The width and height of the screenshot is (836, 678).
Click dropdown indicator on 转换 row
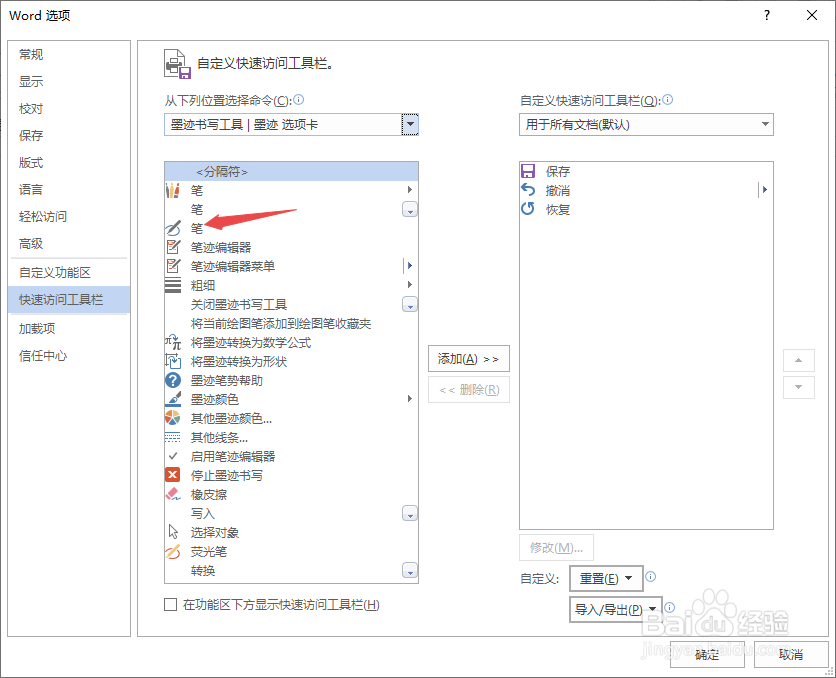(409, 571)
